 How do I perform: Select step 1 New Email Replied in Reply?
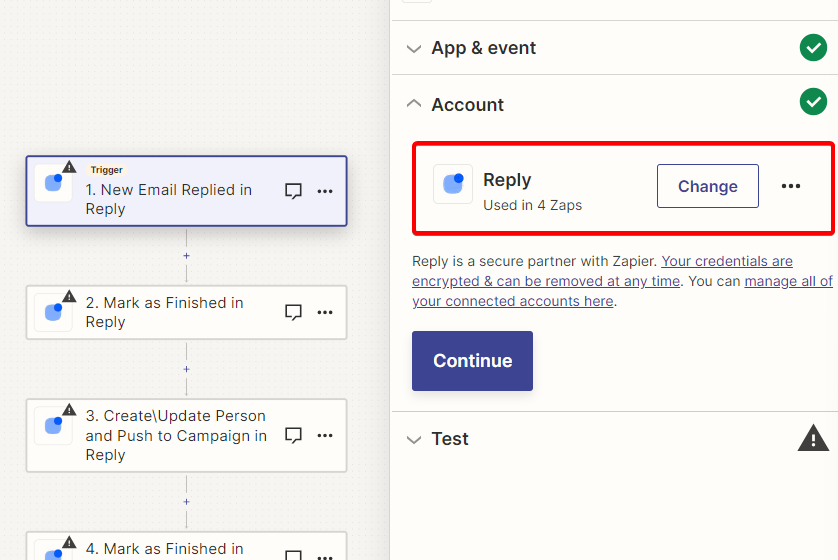[187, 191]
